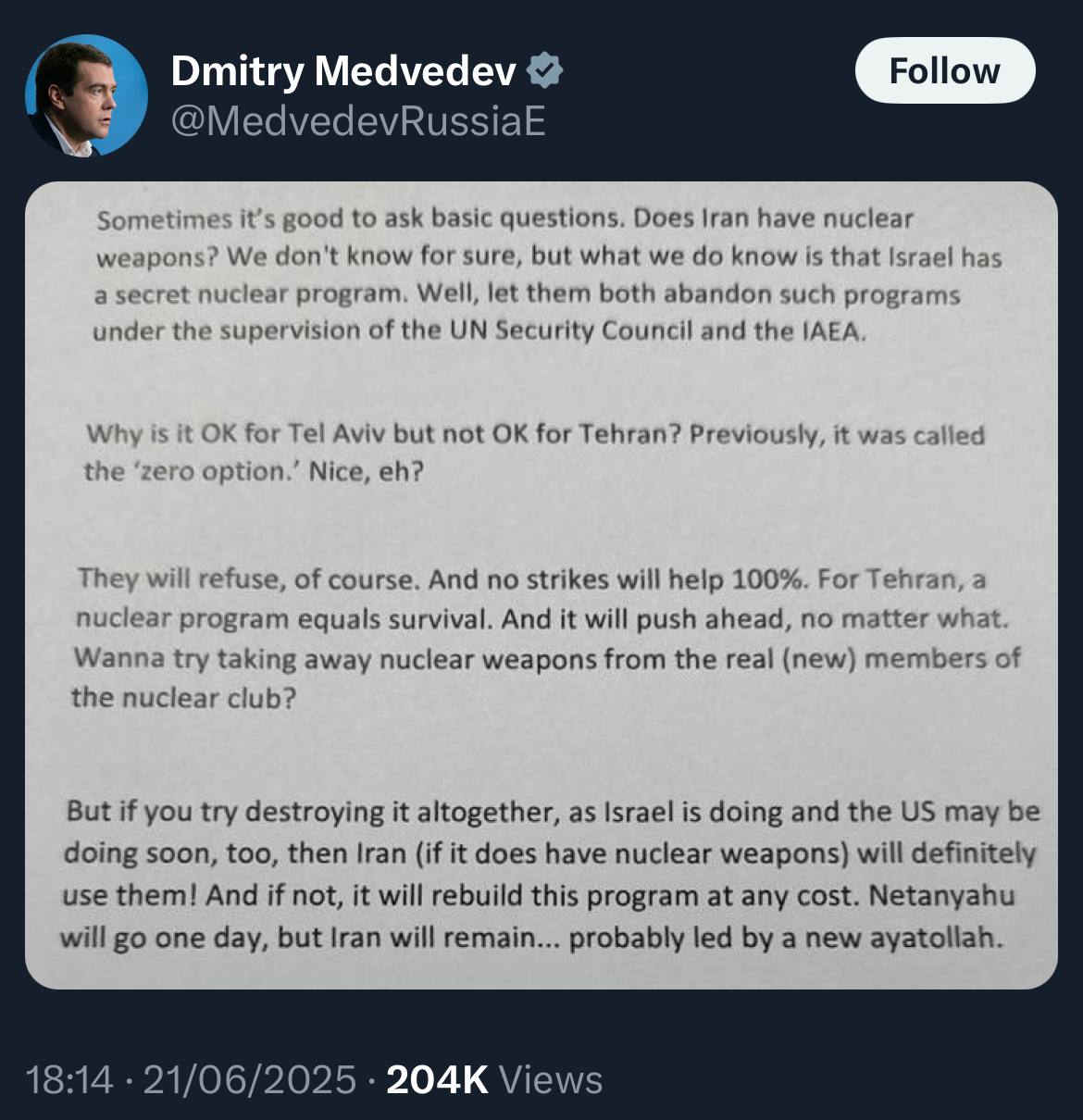Click the 18:14 post time
This screenshot has width=1083, height=1120.
click(70, 1079)
